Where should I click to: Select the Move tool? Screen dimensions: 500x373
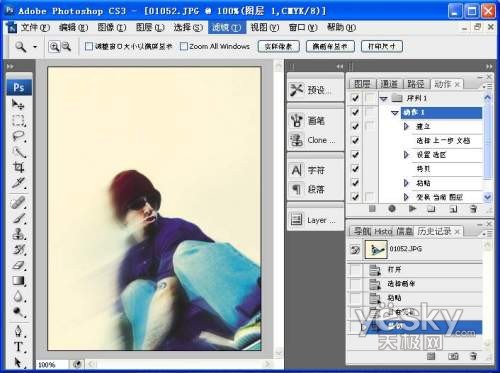click(x=18, y=105)
